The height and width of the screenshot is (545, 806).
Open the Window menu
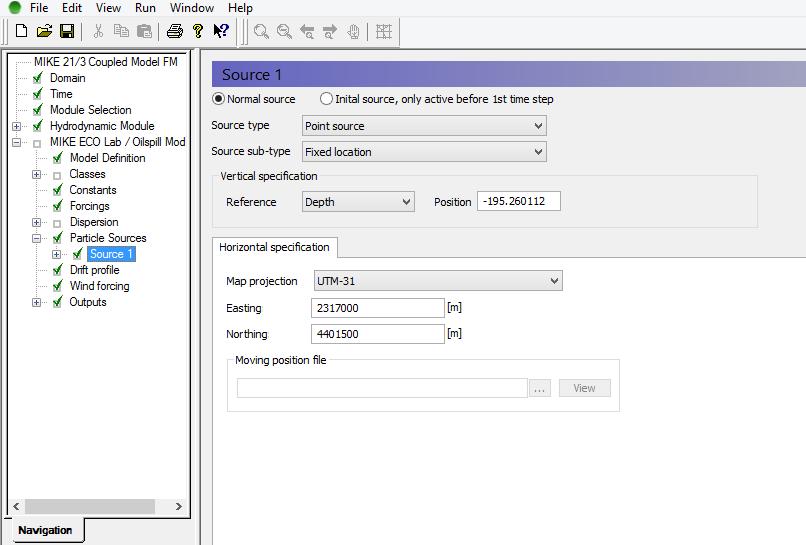coord(192,8)
